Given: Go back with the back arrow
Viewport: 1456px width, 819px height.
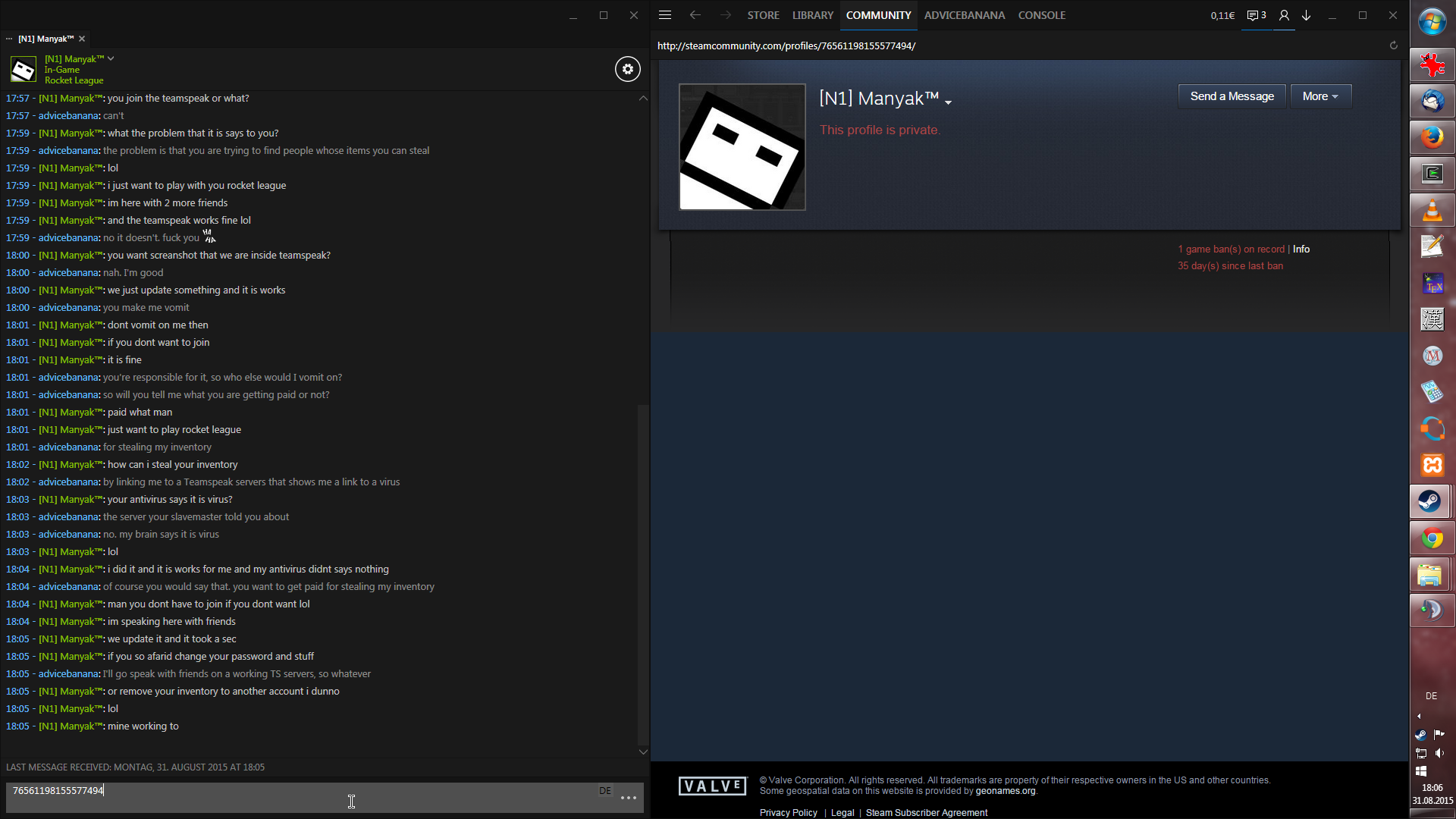Looking at the screenshot, I should click(x=695, y=15).
